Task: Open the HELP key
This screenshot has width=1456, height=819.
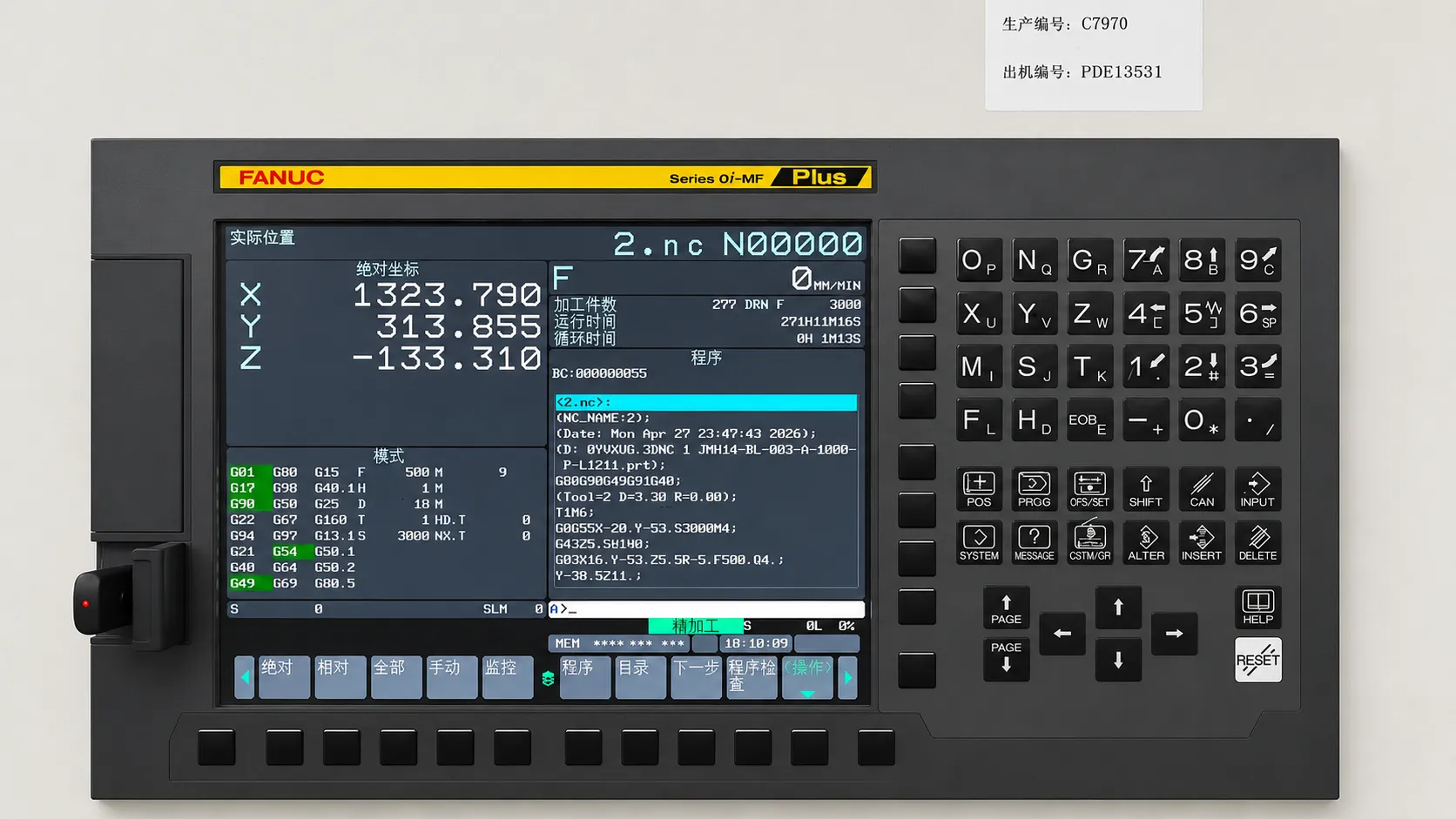Action: click(x=1257, y=608)
